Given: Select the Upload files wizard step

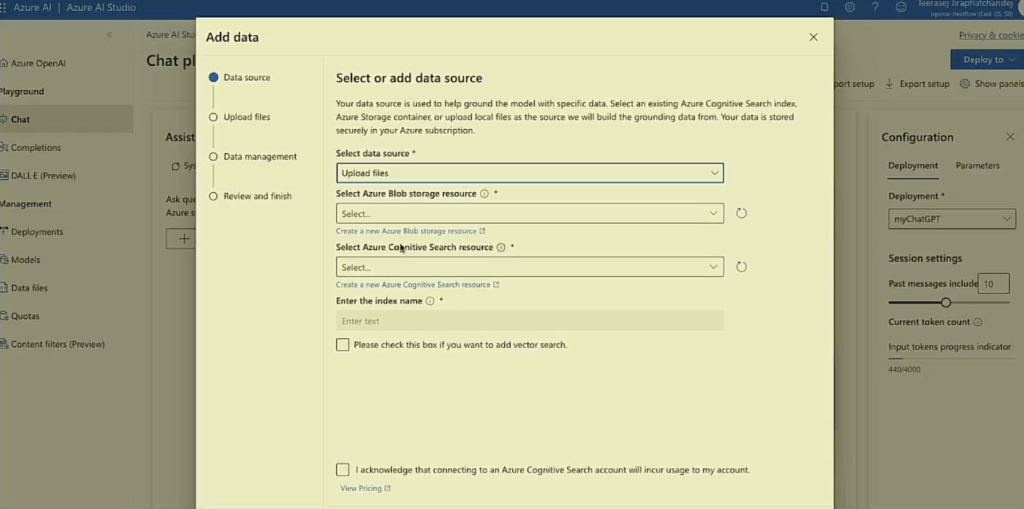Looking at the screenshot, I should 240,117.
